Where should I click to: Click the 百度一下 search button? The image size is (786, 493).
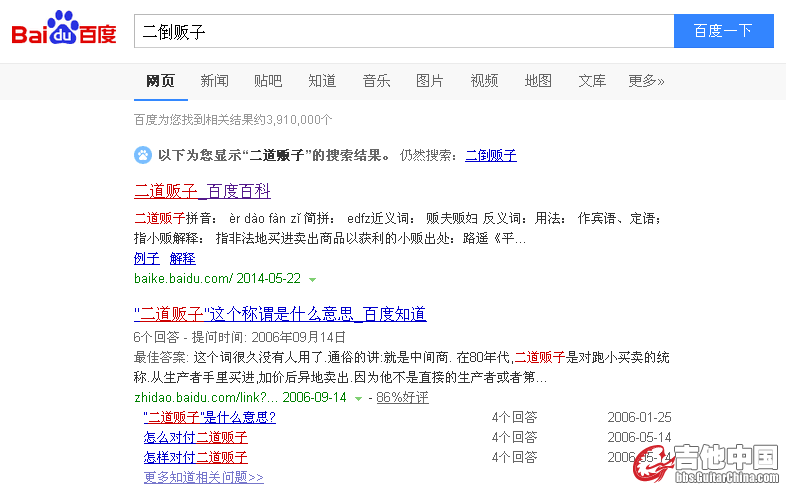pos(723,31)
